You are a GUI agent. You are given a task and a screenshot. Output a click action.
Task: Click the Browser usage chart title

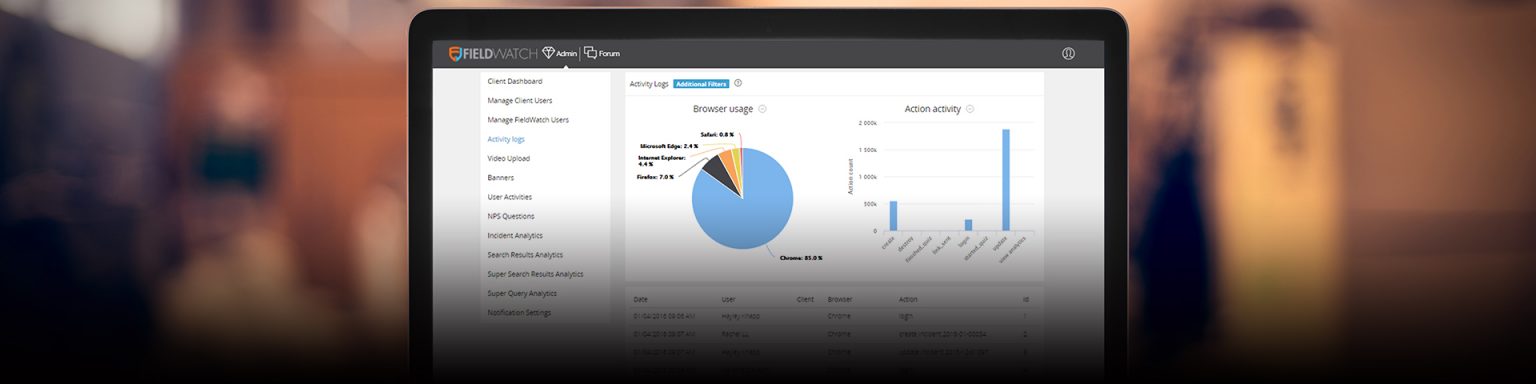pos(723,109)
